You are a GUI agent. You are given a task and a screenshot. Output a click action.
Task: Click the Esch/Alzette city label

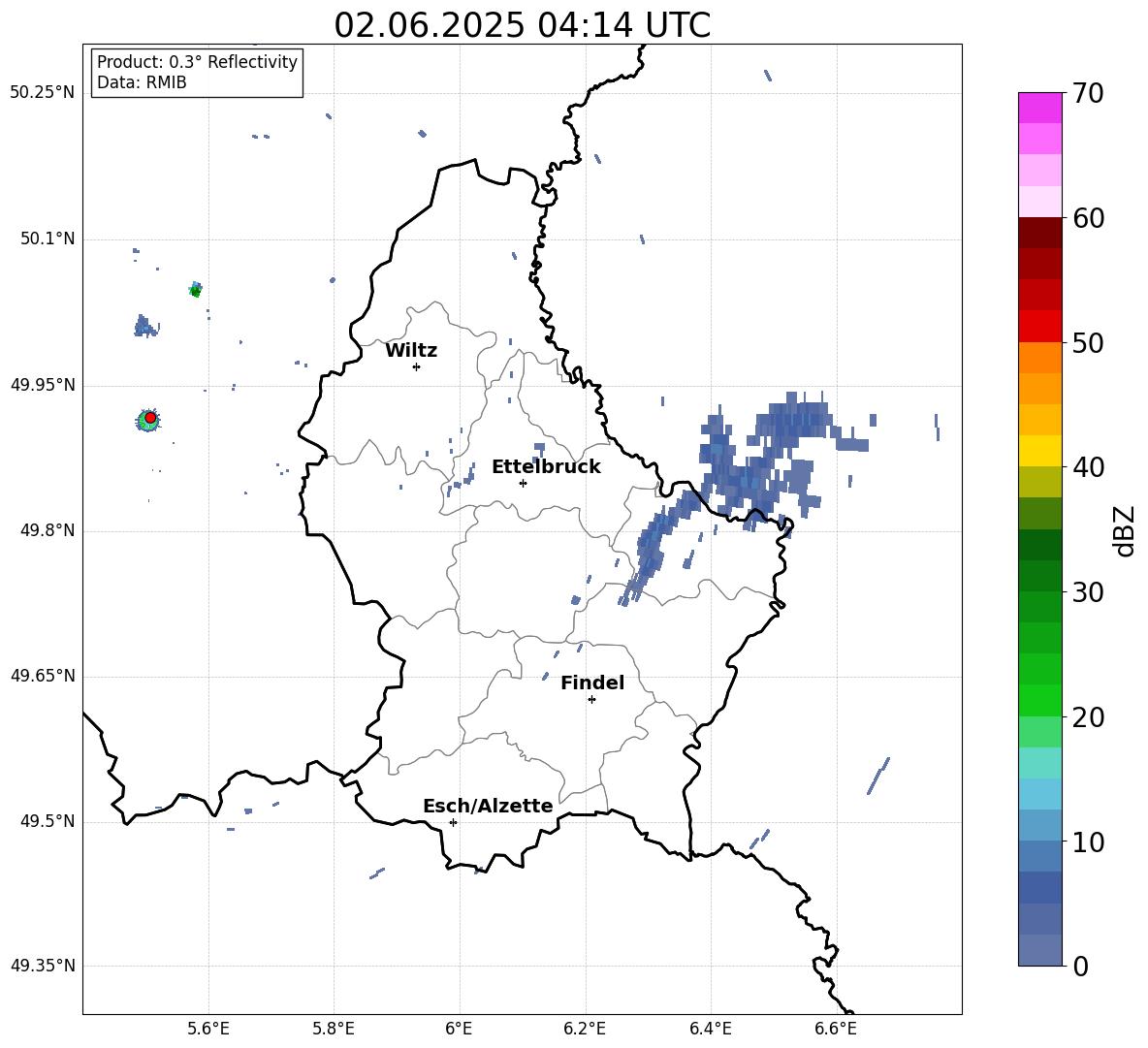488,806
